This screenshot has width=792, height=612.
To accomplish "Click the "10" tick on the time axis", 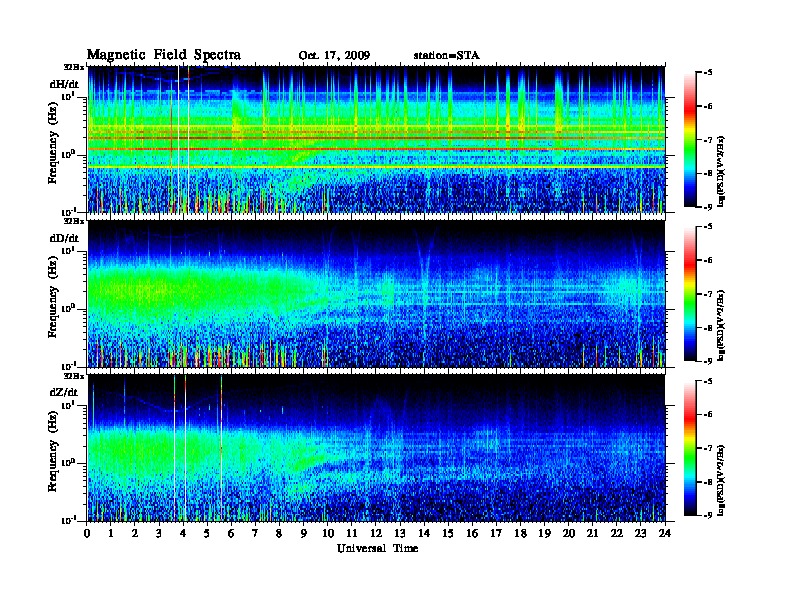I will click(328, 533).
